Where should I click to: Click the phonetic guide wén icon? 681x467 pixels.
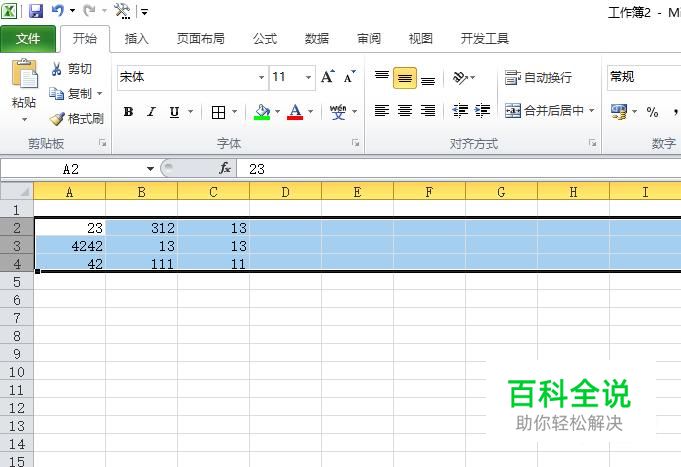(x=338, y=112)
